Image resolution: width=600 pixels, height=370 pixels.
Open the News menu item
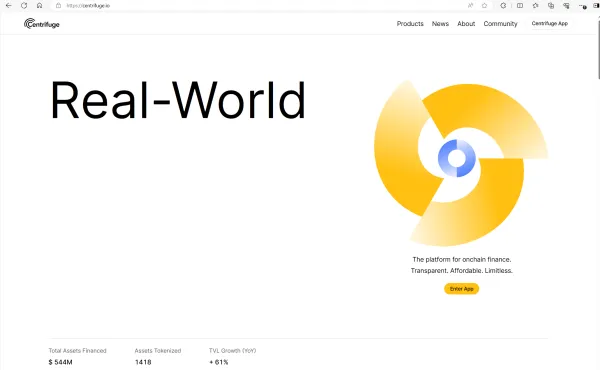point(440,24)
